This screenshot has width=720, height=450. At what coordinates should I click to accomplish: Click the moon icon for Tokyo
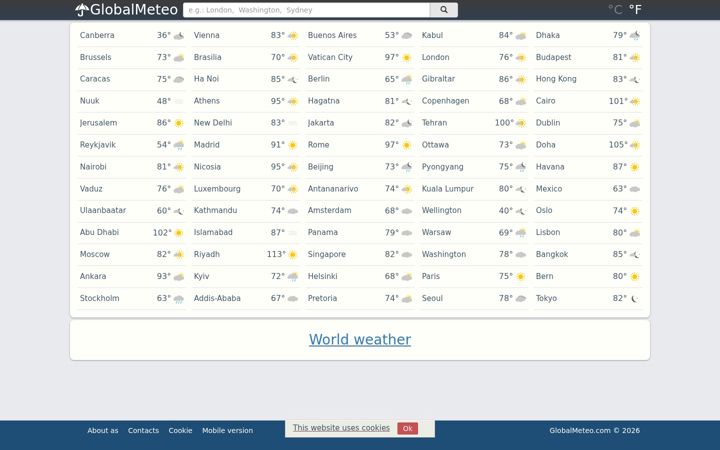pos(635,298)
